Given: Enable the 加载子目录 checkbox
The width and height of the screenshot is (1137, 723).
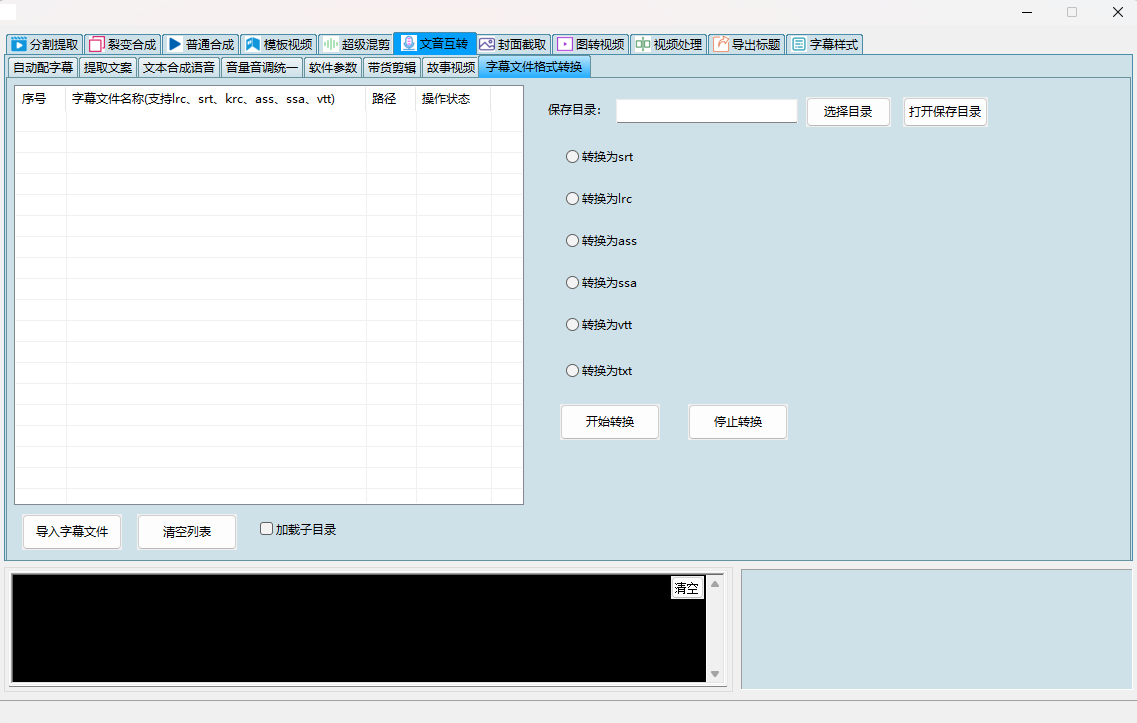Looking at the screenshot, I should click(267, 529).
